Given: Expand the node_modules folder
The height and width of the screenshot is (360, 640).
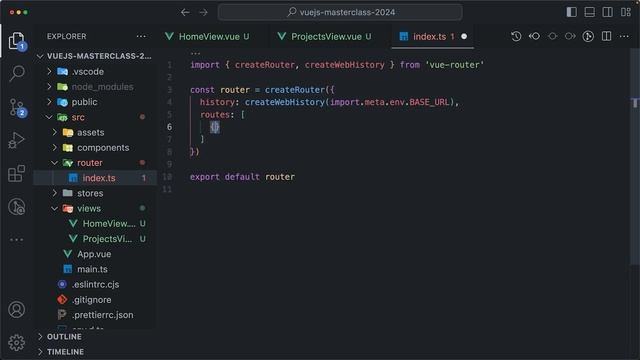Looking at the screenshot, I should (95, 87).
